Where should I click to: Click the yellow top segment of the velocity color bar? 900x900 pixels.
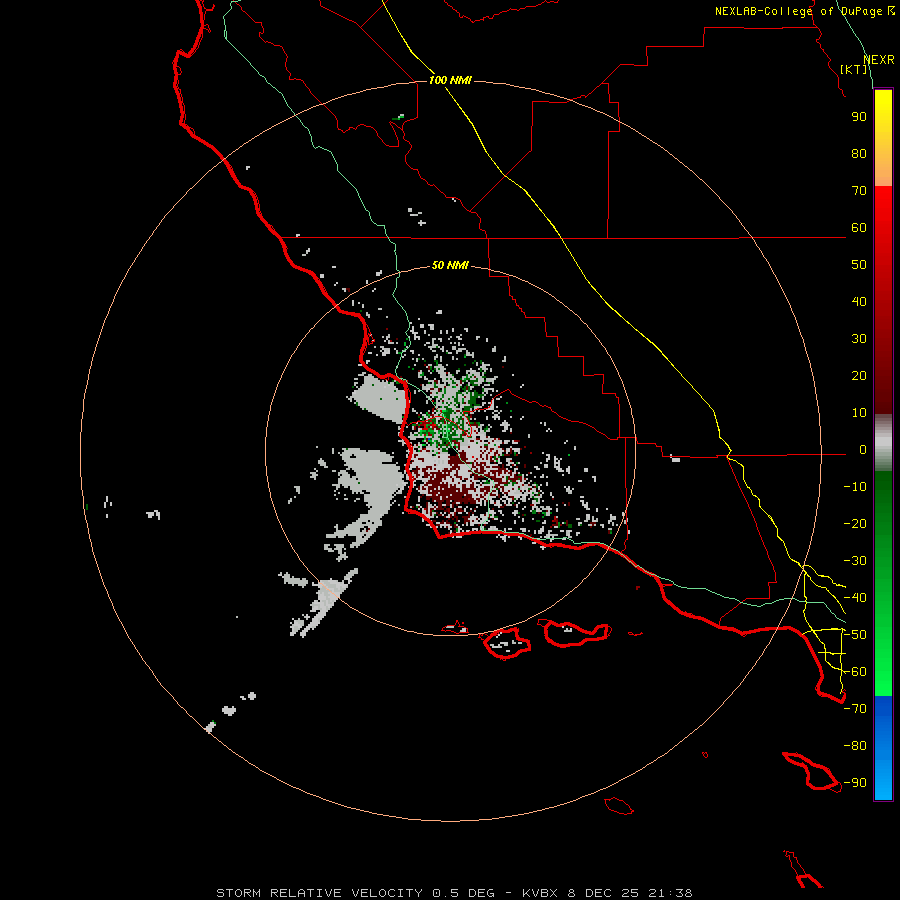click(883, 138)
